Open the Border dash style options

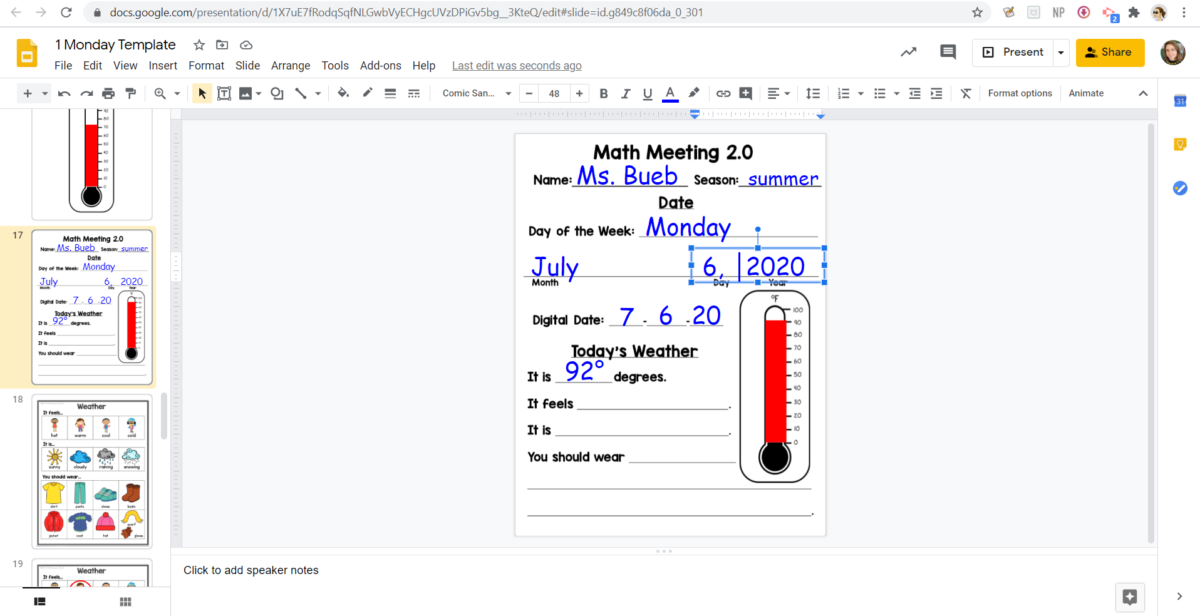(413, 93)
